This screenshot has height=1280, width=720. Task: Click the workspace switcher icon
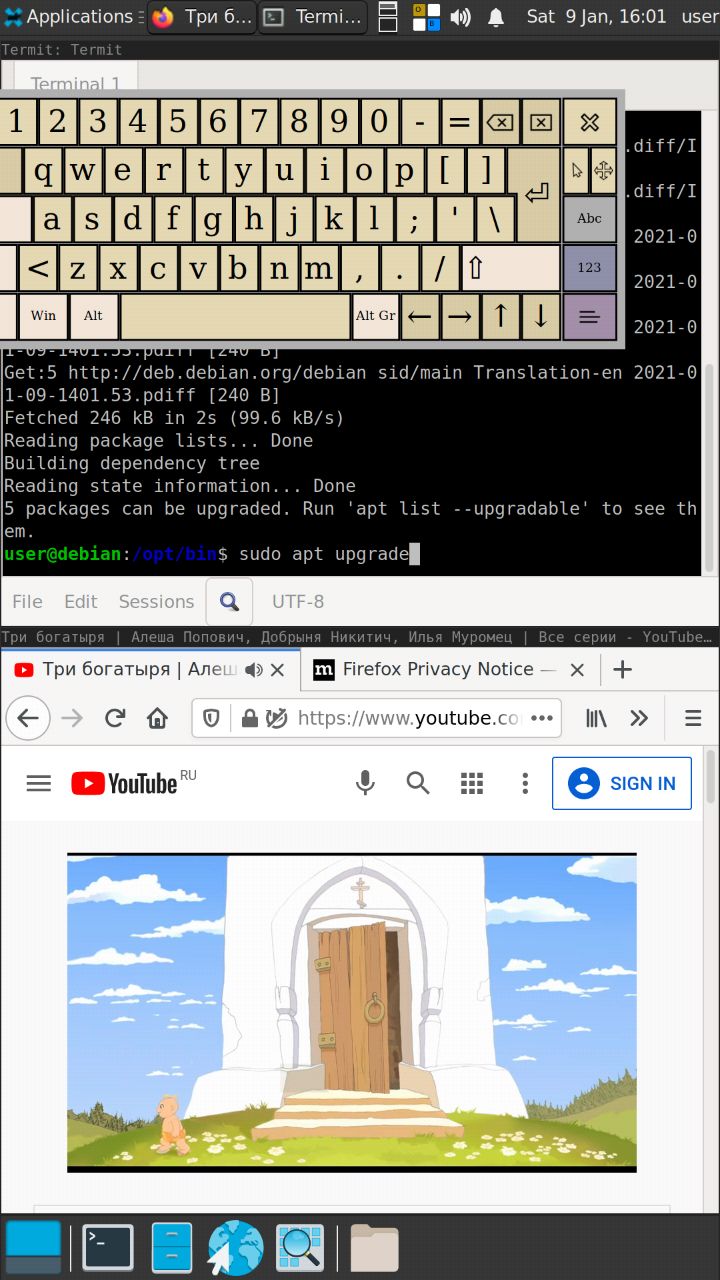click(x=426, y=17)
